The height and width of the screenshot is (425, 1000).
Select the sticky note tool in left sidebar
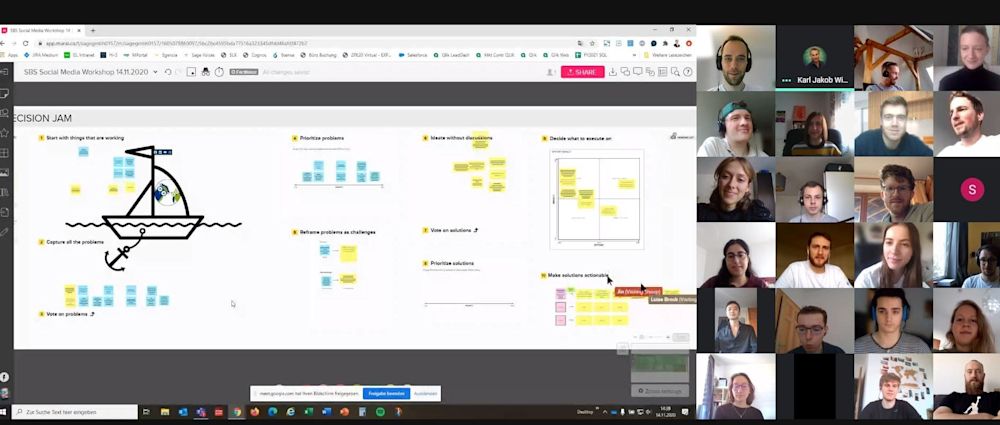click(x=4, y=93)
